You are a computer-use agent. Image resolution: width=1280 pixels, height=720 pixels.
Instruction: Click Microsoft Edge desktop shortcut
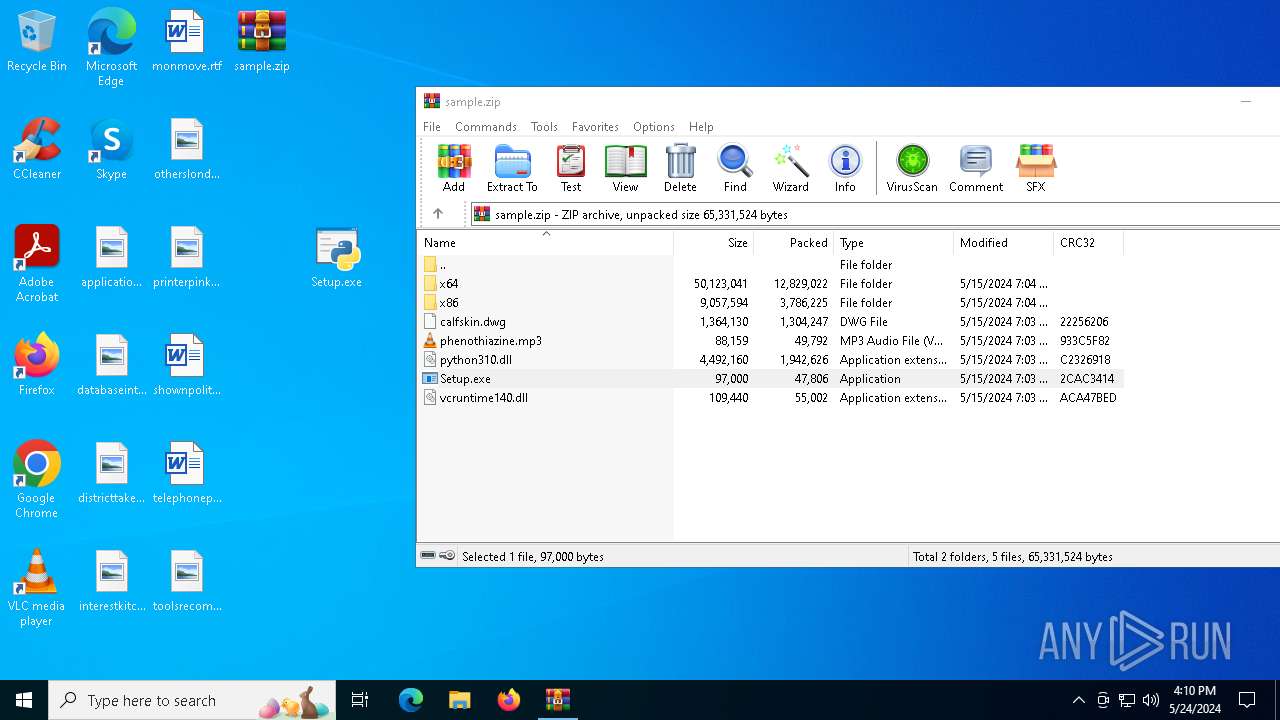(111, 48)
